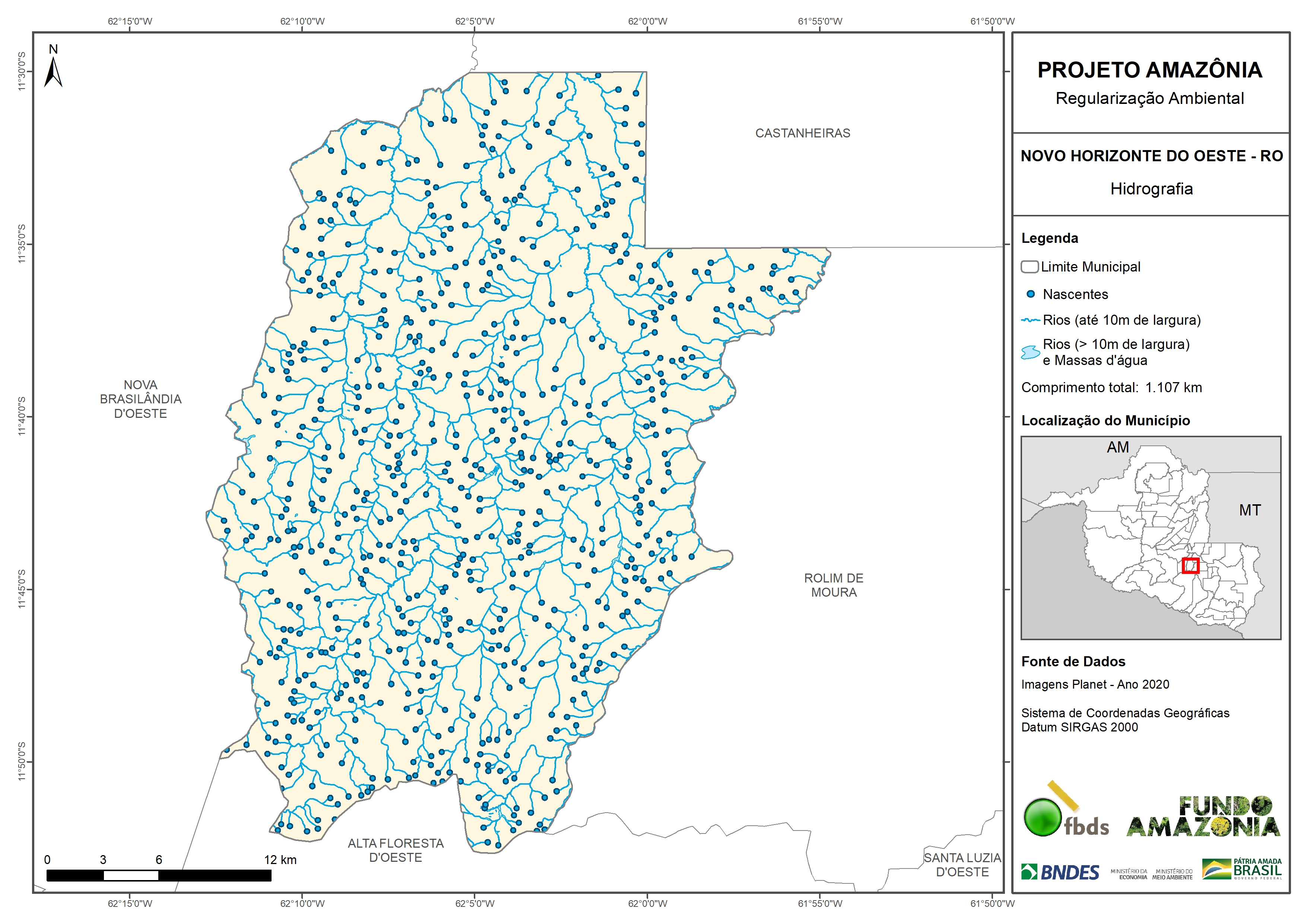Click the SANTA LUZIA D'OESTE label

coord(962,864)
